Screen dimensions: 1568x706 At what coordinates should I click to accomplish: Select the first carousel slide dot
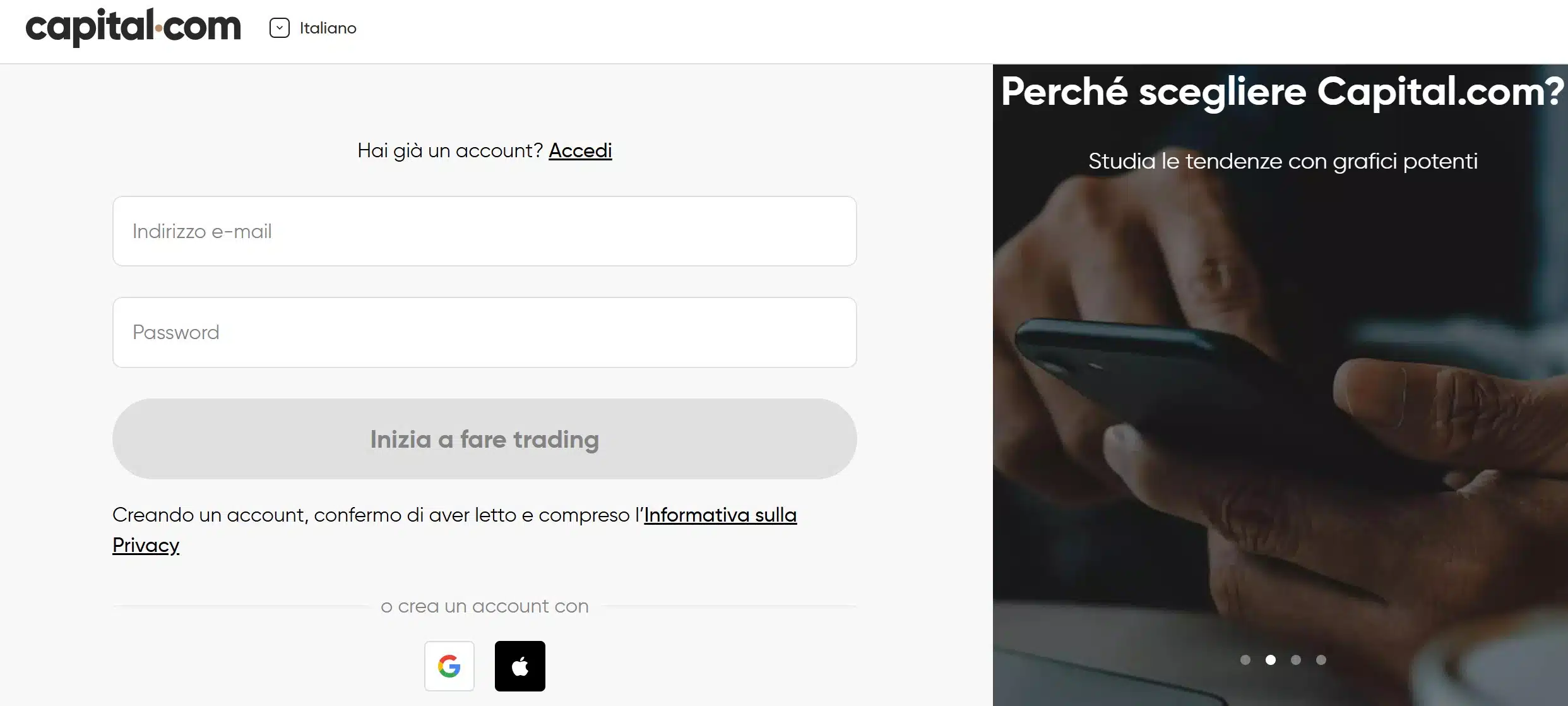[x=1246, y=660]
